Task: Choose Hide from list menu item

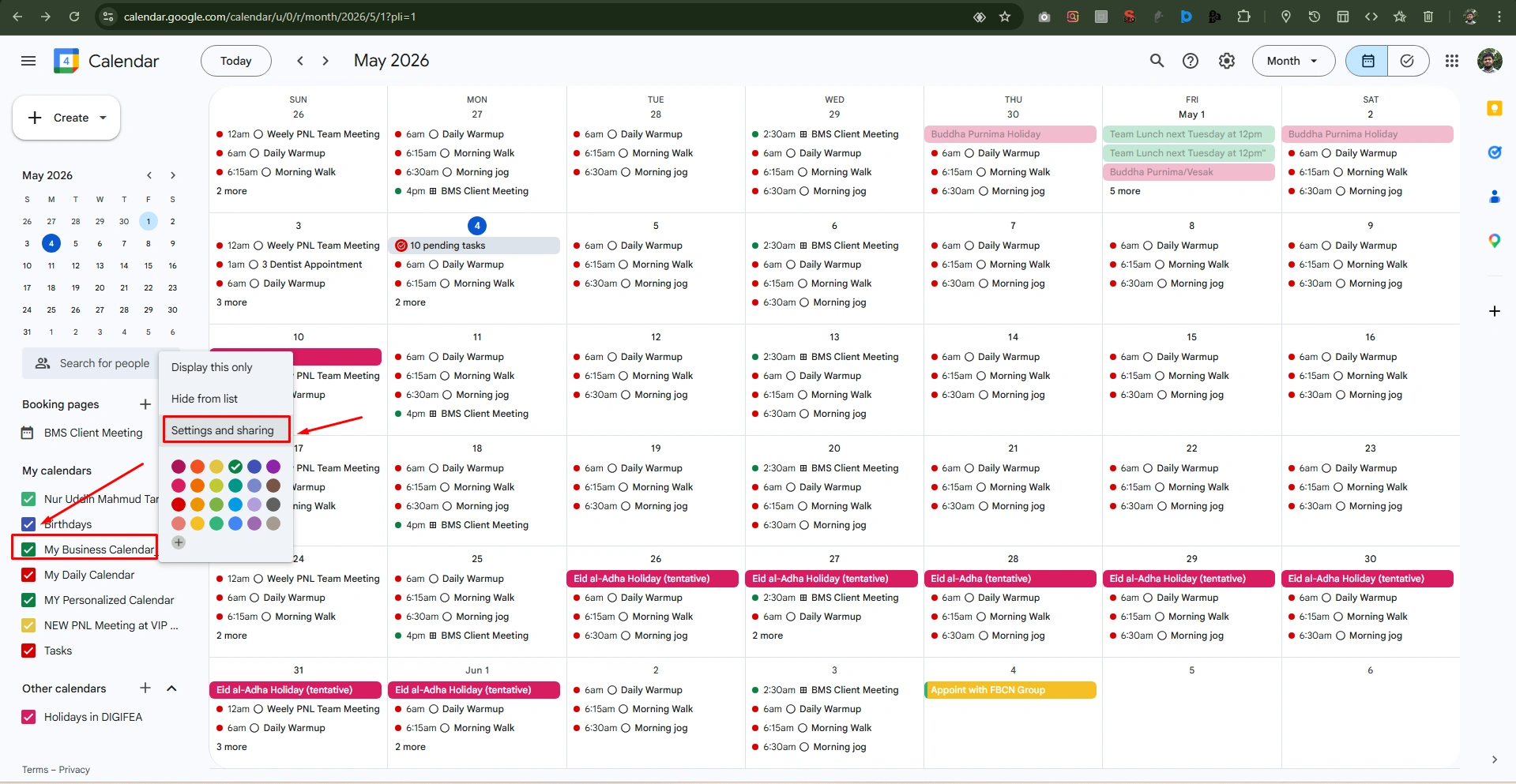Action: pos(226,399)
